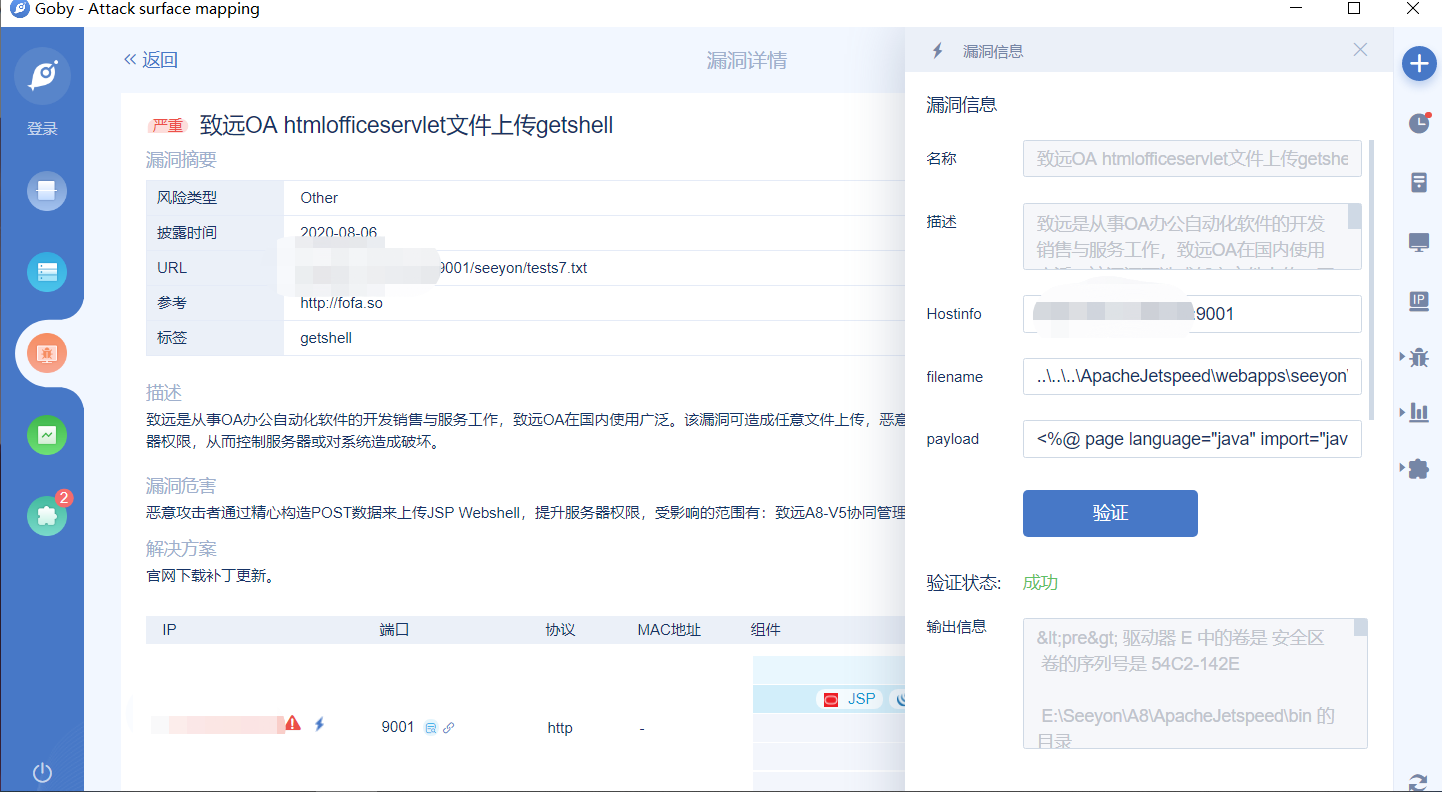Click the seeyon/tests7.txt URL value

point(515,268)
